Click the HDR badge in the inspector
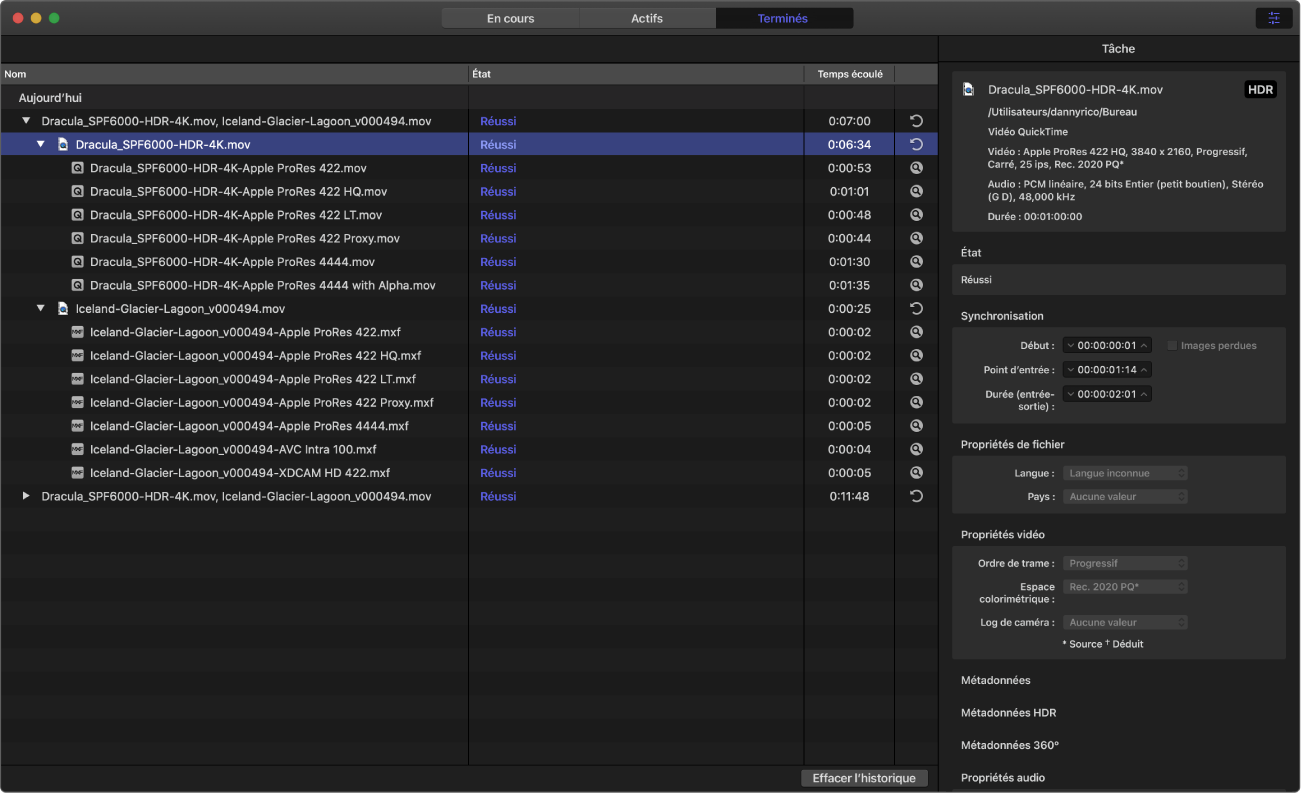This screenshot has width=1301, height=793. [x=1260, y=90]
